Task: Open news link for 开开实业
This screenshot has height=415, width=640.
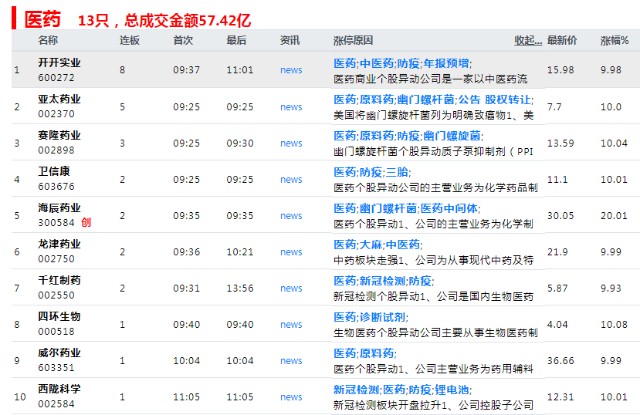Action: click(291, 70)
